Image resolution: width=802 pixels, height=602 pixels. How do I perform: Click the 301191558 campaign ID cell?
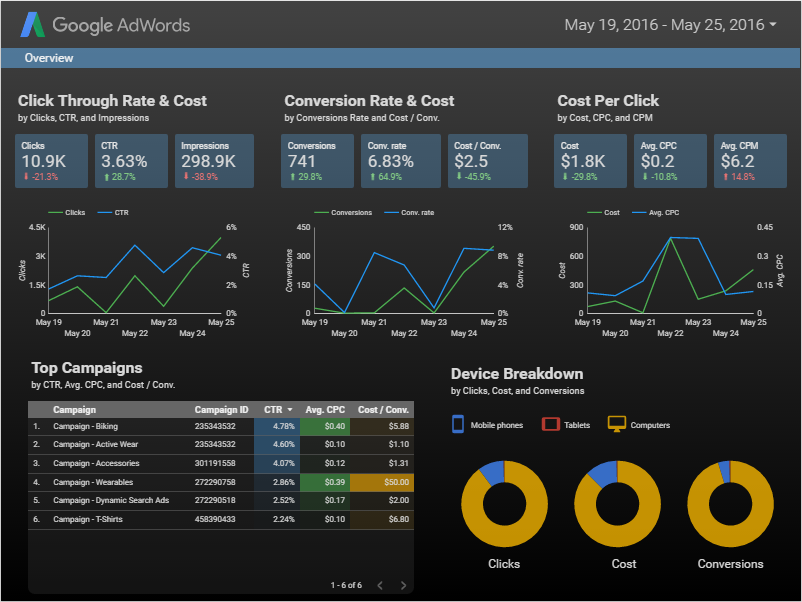tap(215, 463)
